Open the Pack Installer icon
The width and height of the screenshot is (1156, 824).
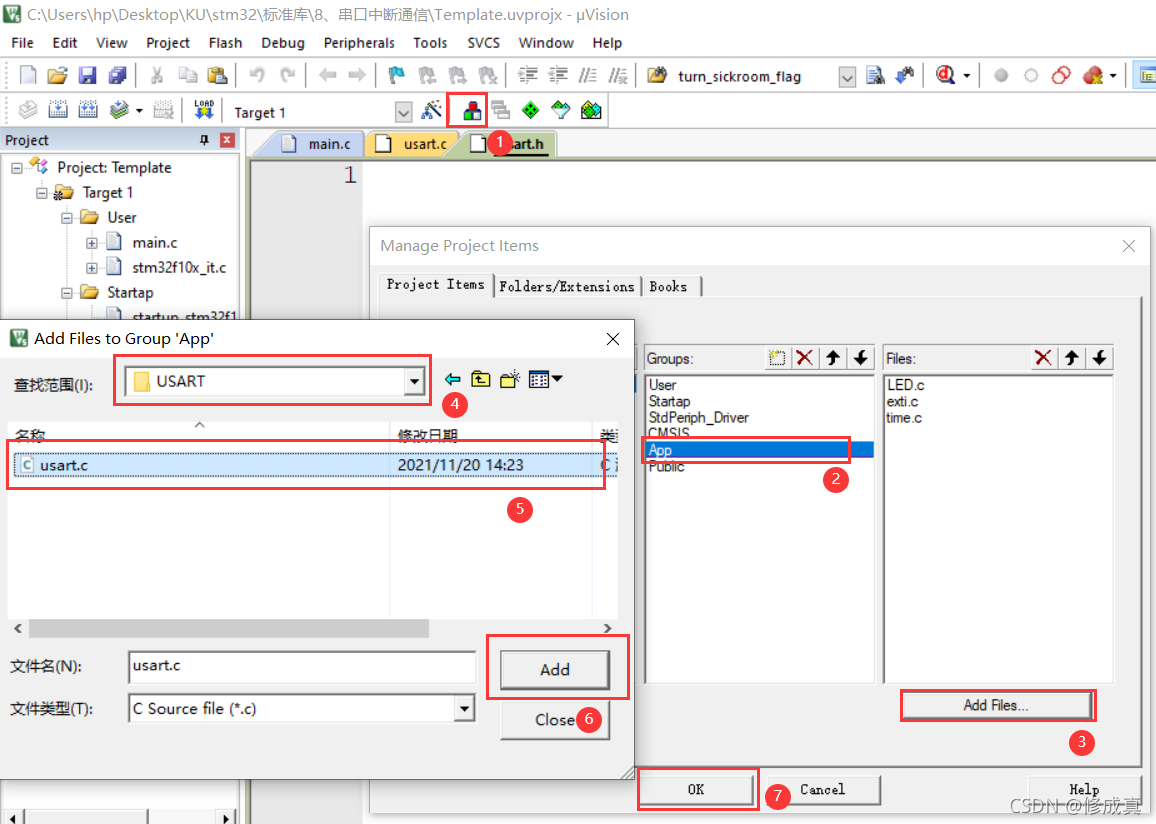pos(591,111)
